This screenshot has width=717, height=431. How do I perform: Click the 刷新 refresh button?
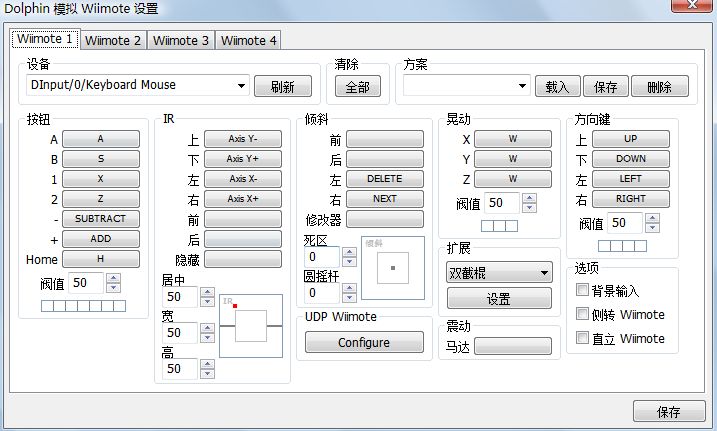[x=283, y=86]
